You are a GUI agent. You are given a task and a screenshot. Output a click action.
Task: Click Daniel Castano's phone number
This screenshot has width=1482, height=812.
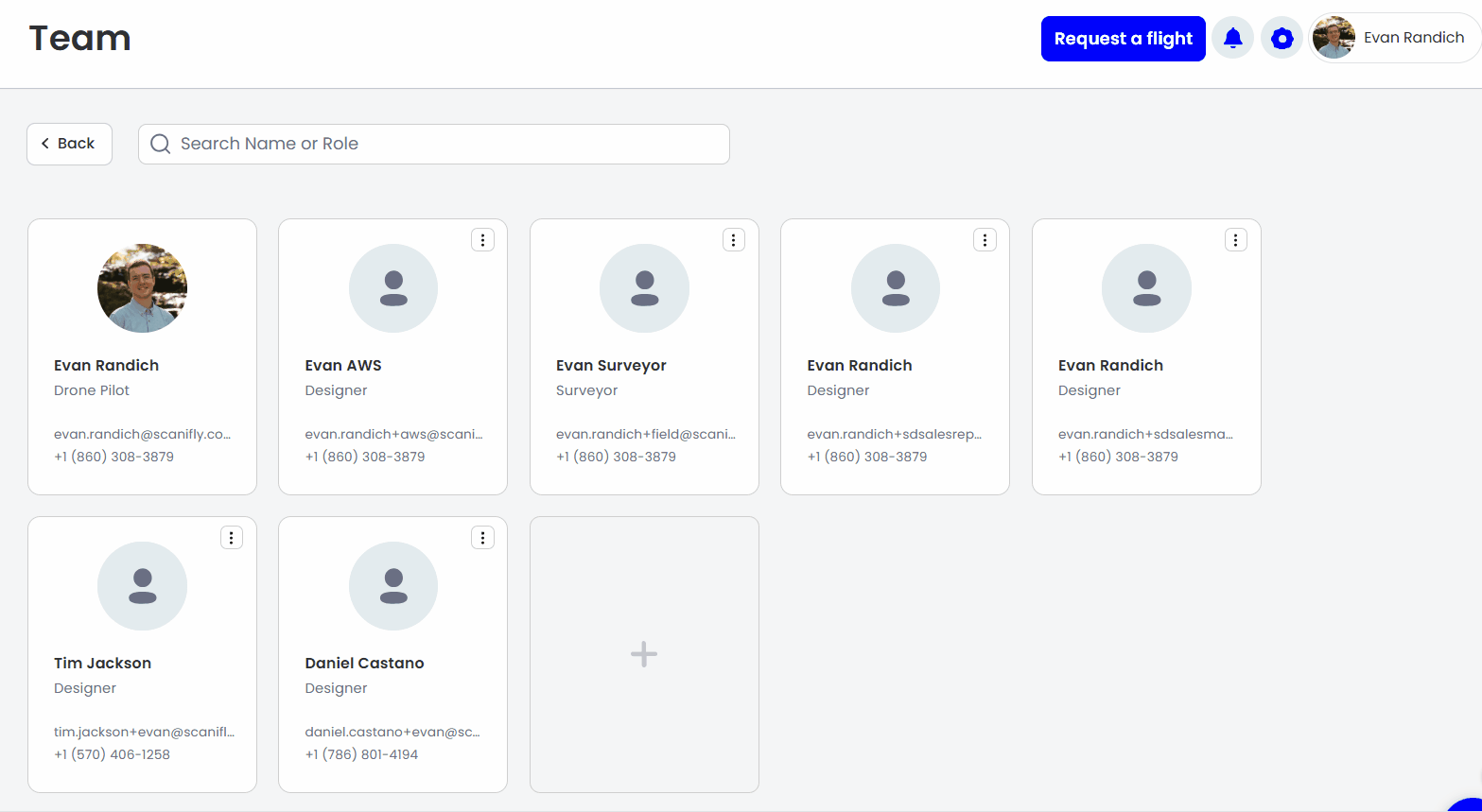click(361, 754)
